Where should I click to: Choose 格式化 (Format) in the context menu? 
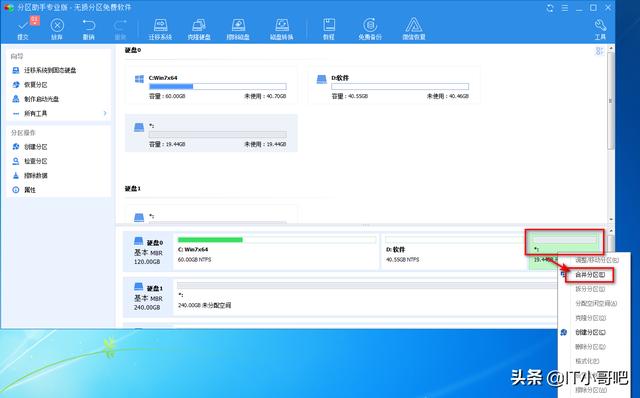pos(587,361)
